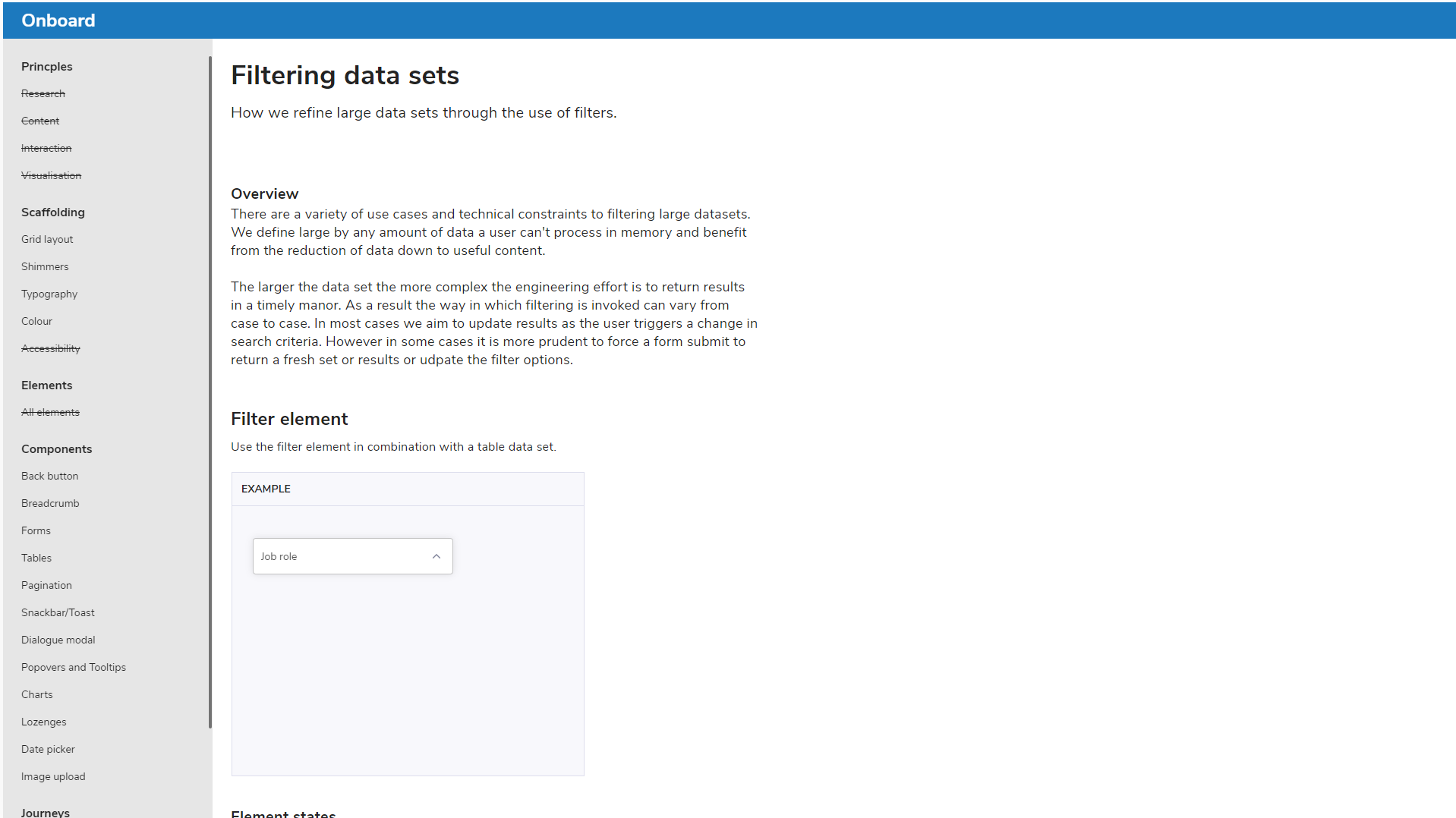Select Forms in Components section

(x=36, y=530)
